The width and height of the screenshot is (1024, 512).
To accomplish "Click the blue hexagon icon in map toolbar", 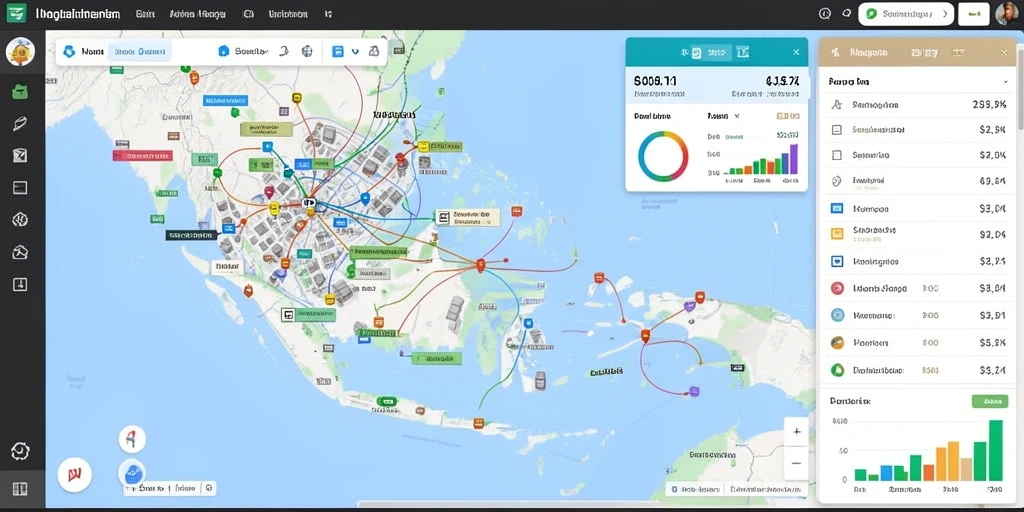I will tap(69, 51).
